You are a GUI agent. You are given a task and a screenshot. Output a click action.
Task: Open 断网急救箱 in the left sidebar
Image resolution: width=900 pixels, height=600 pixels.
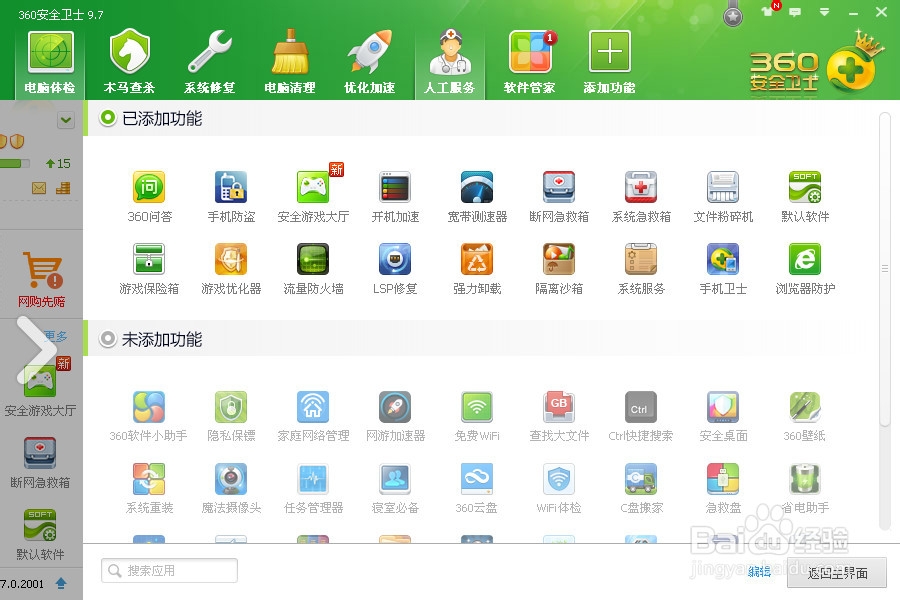(x=40, y=463)
